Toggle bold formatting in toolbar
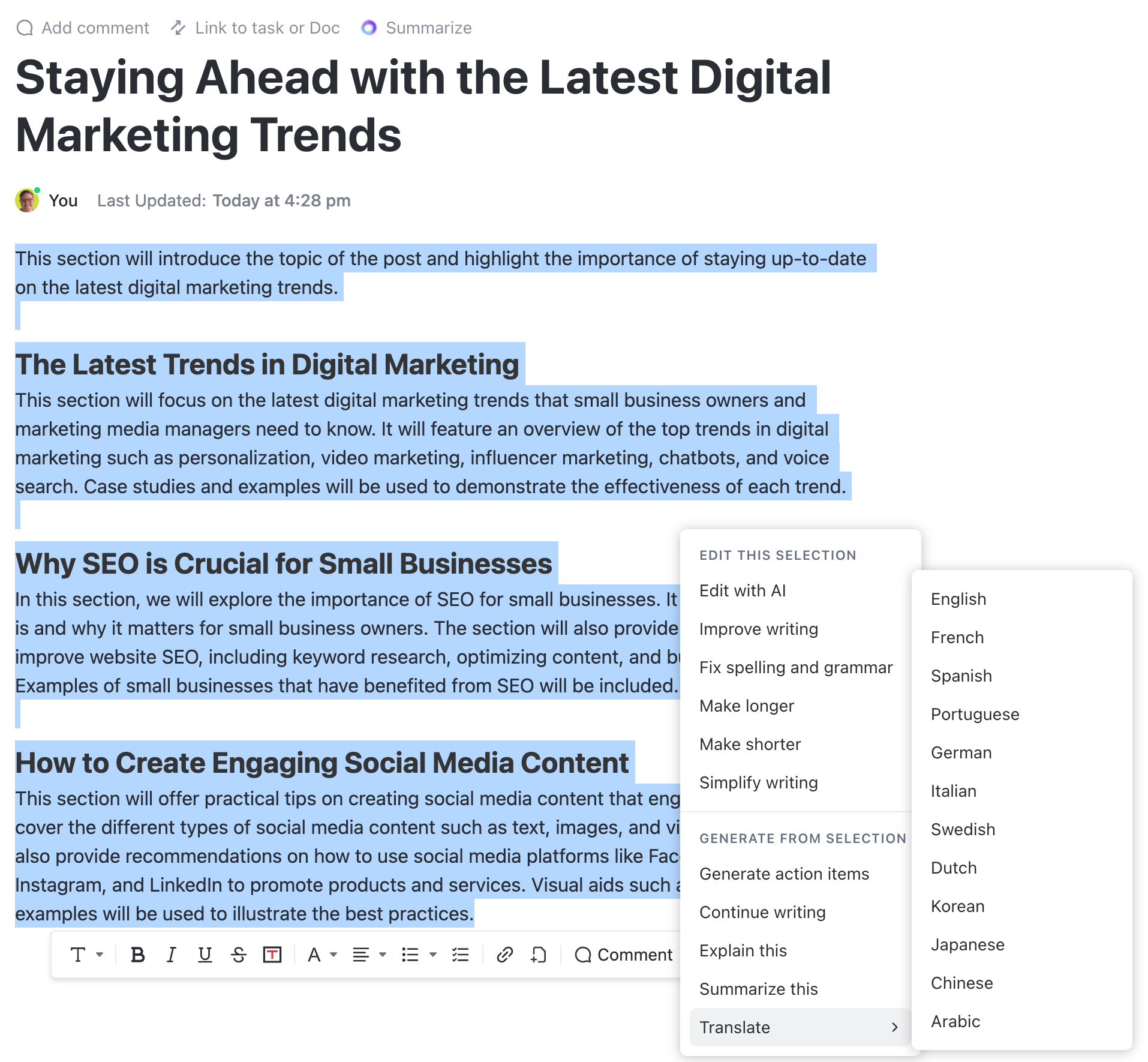 click(x=137, y=955)
